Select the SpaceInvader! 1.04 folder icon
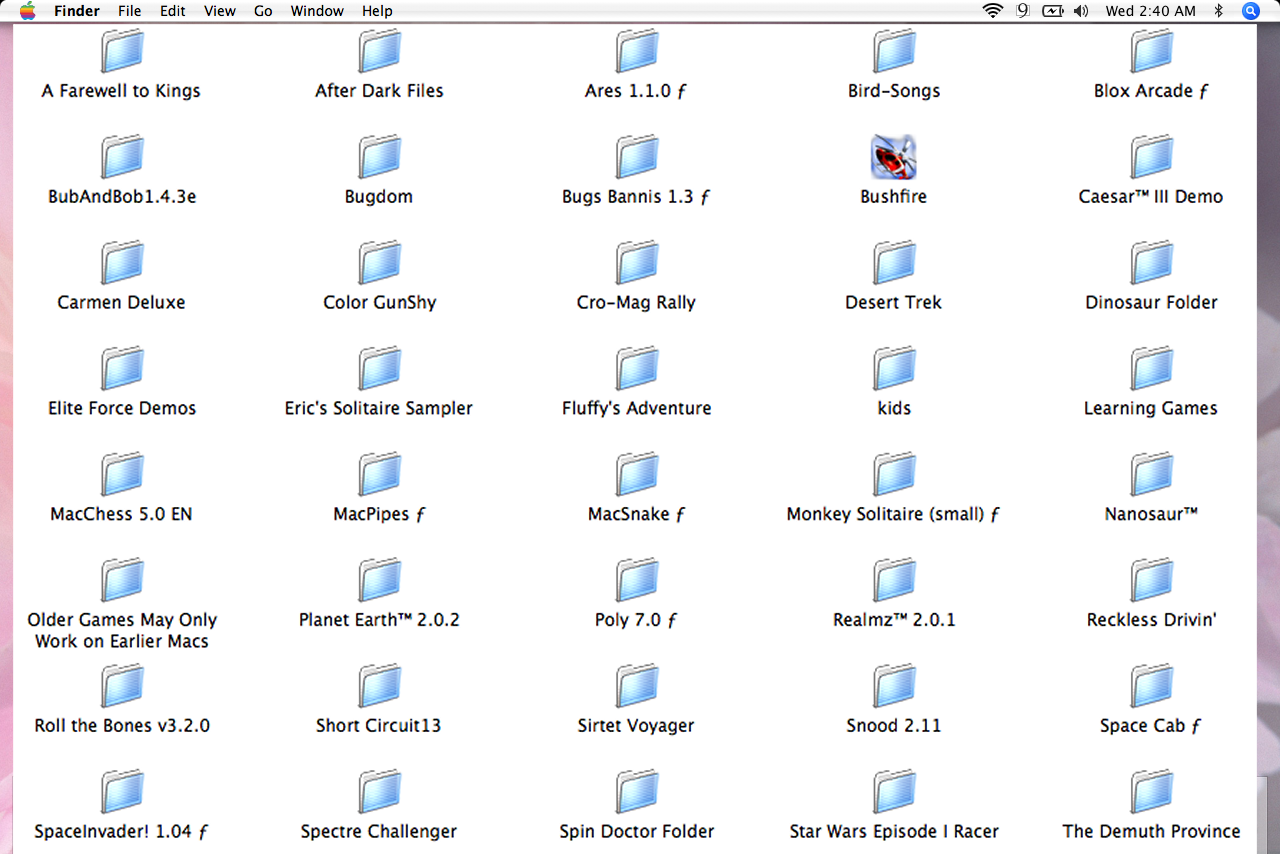The width and height of the screenshot is (1280, 854). (122, 792)
